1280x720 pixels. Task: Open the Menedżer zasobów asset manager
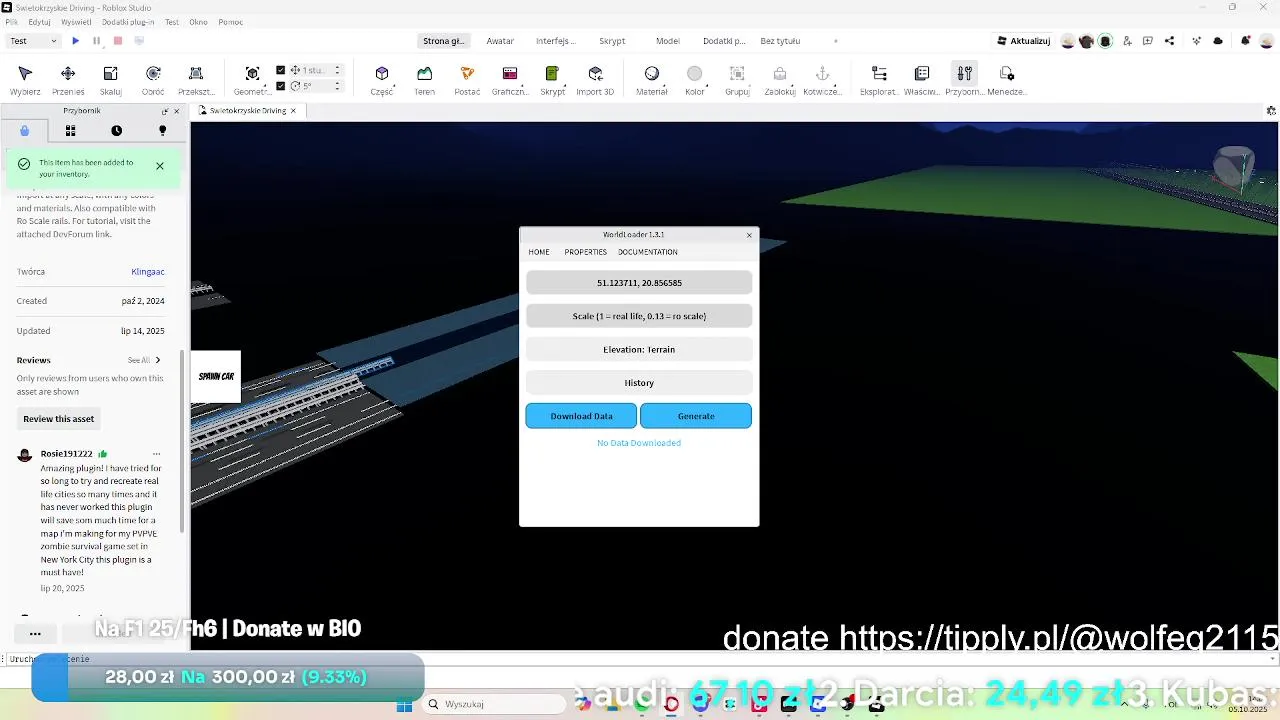pos(1007,80)
